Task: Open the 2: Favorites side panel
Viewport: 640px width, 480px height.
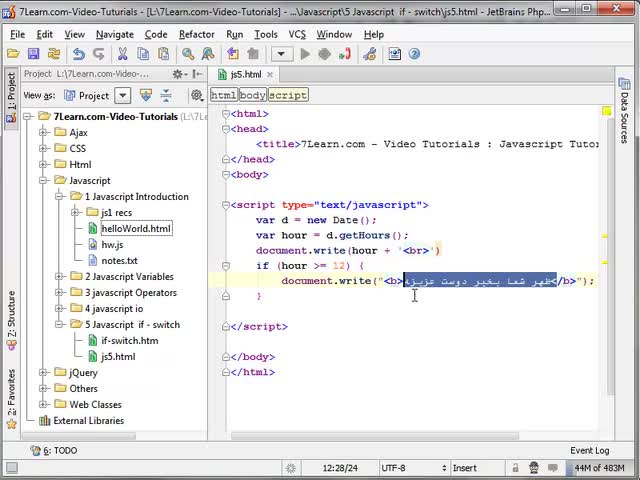Action: point(11,399)
